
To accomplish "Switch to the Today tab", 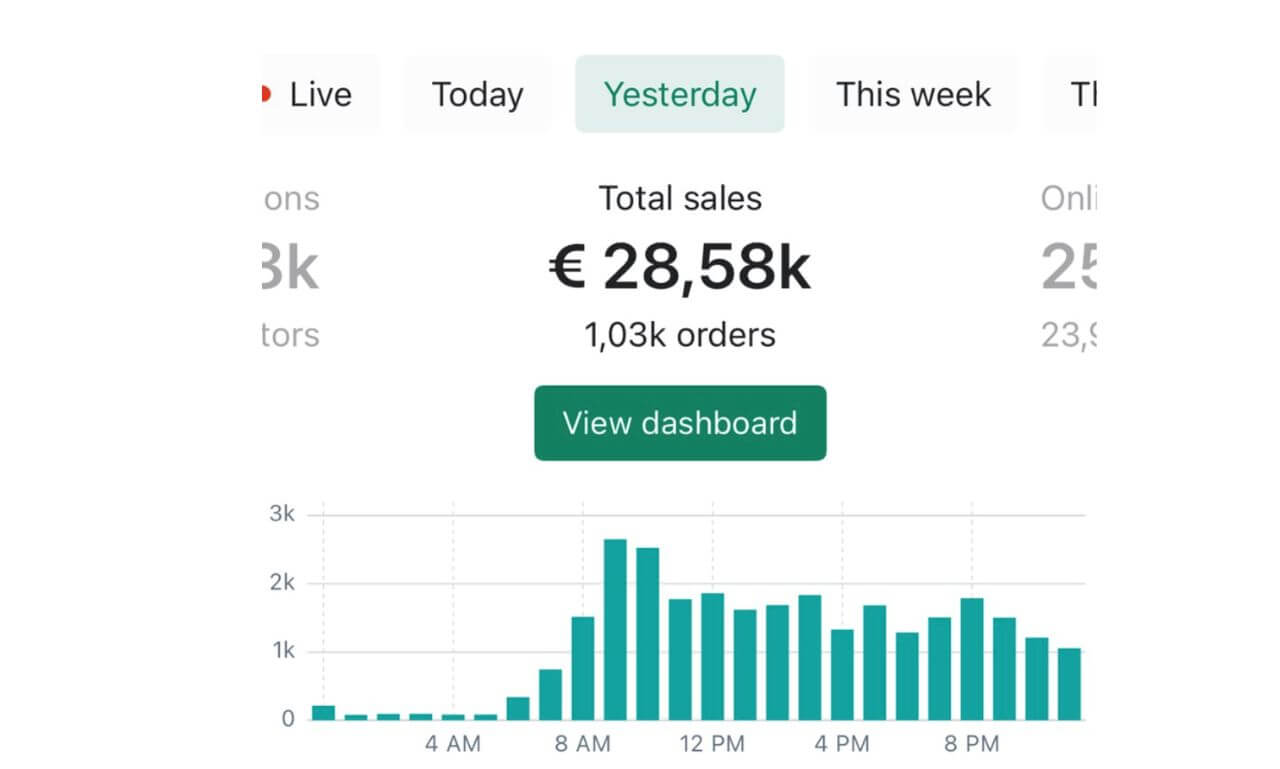I will (x=477, y=95).
